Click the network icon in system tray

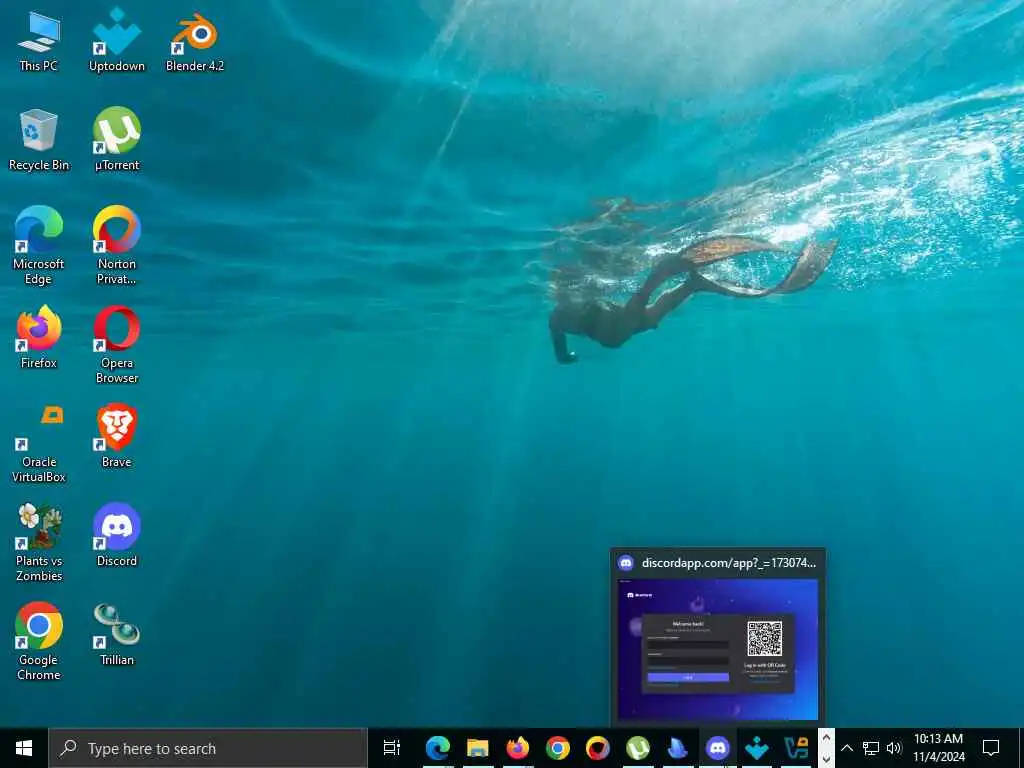point(871,748)
